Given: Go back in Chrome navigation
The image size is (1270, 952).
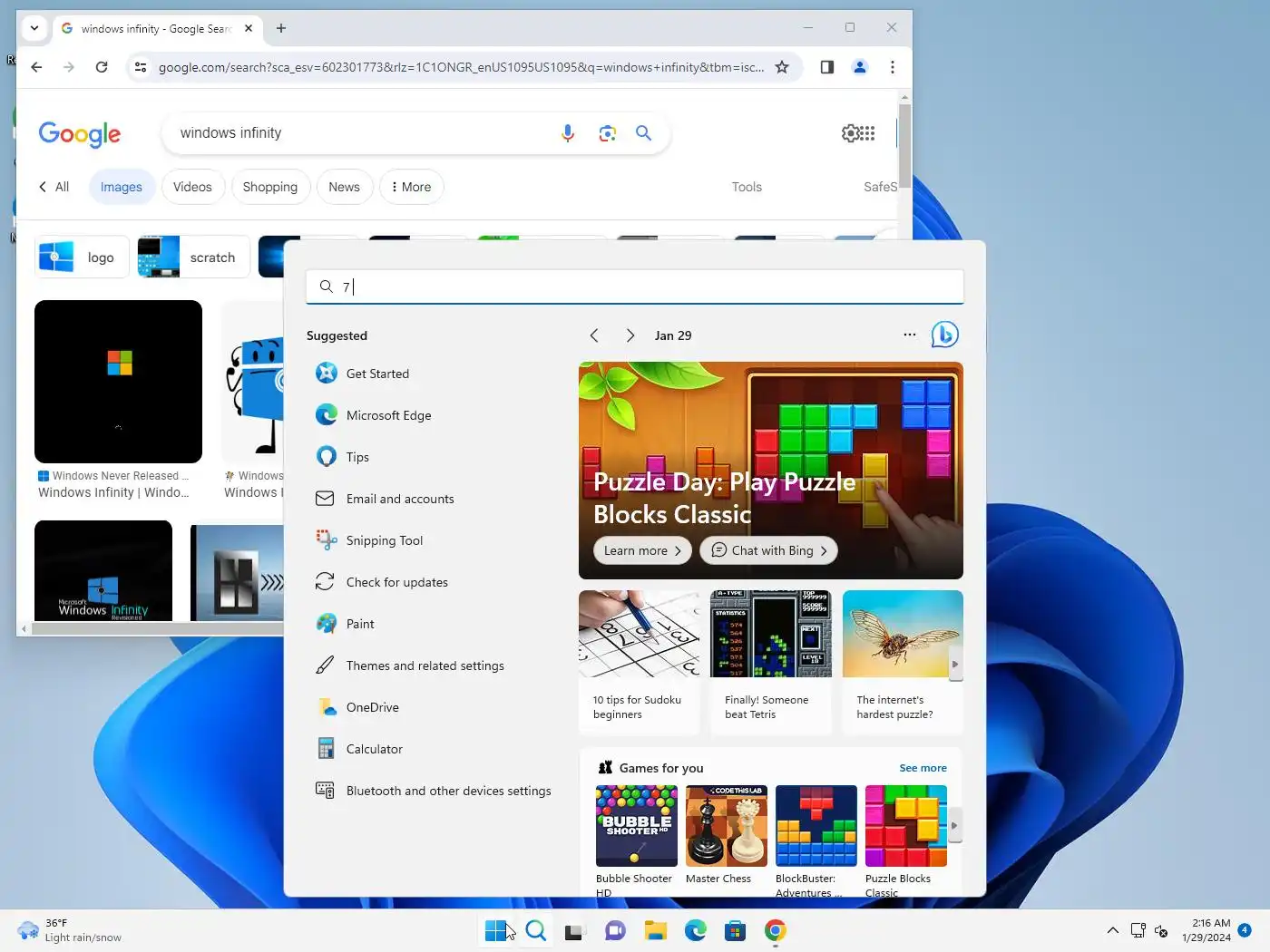Looking at the screenshot, I should click(x=36, y=67).
